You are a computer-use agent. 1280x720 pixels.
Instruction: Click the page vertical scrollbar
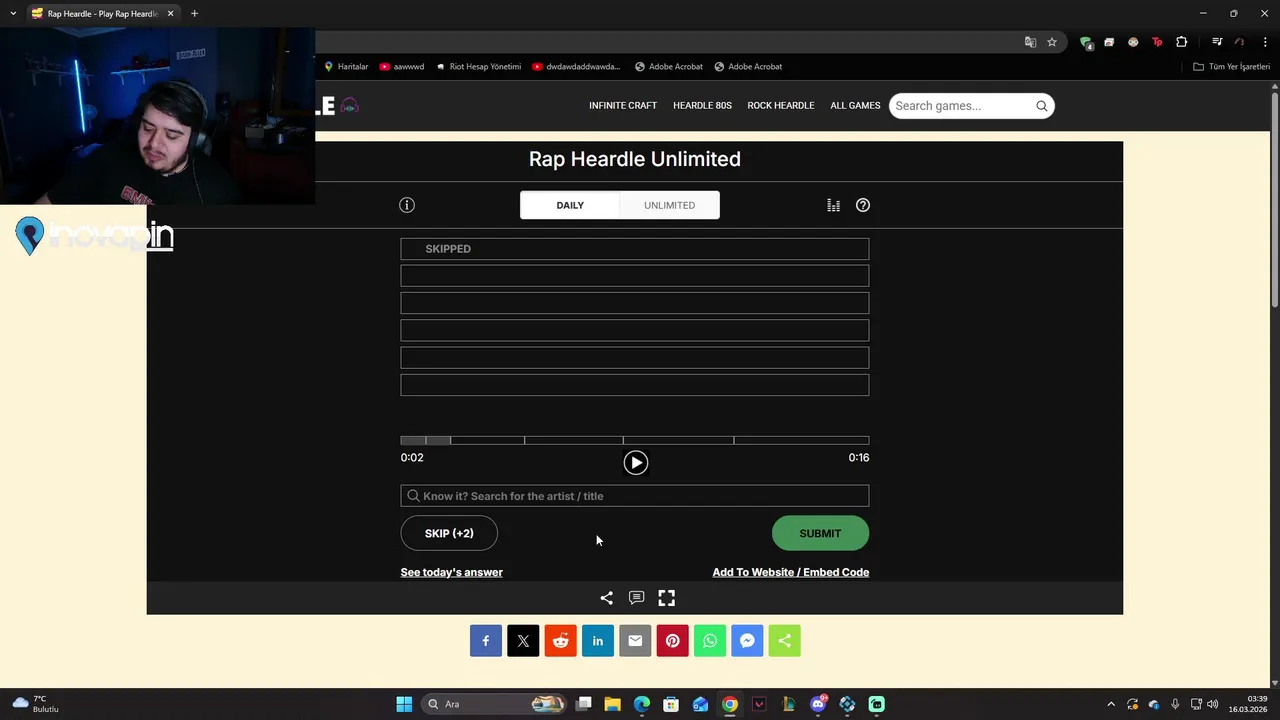(x=1275, y=200)
